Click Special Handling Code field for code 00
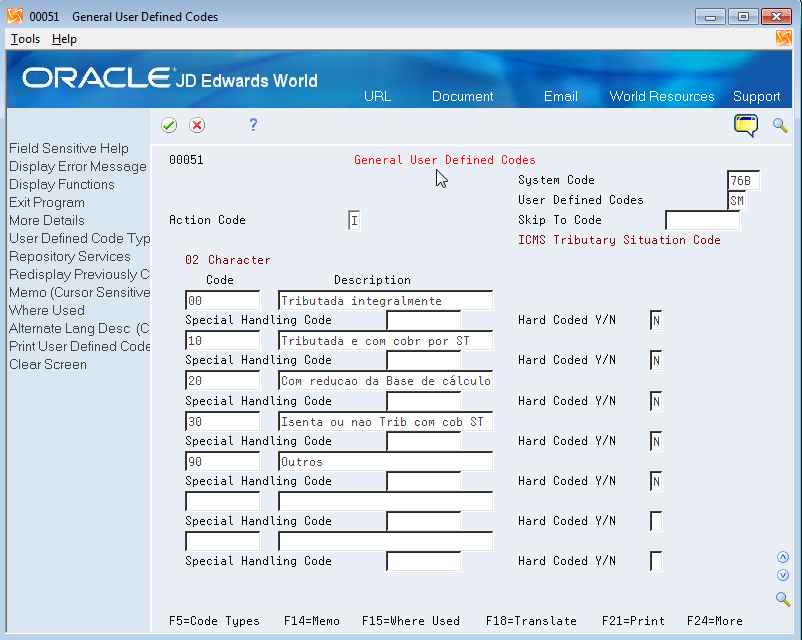Image resolution: width=802 pixels, height=640 pixels. [424, 321]
